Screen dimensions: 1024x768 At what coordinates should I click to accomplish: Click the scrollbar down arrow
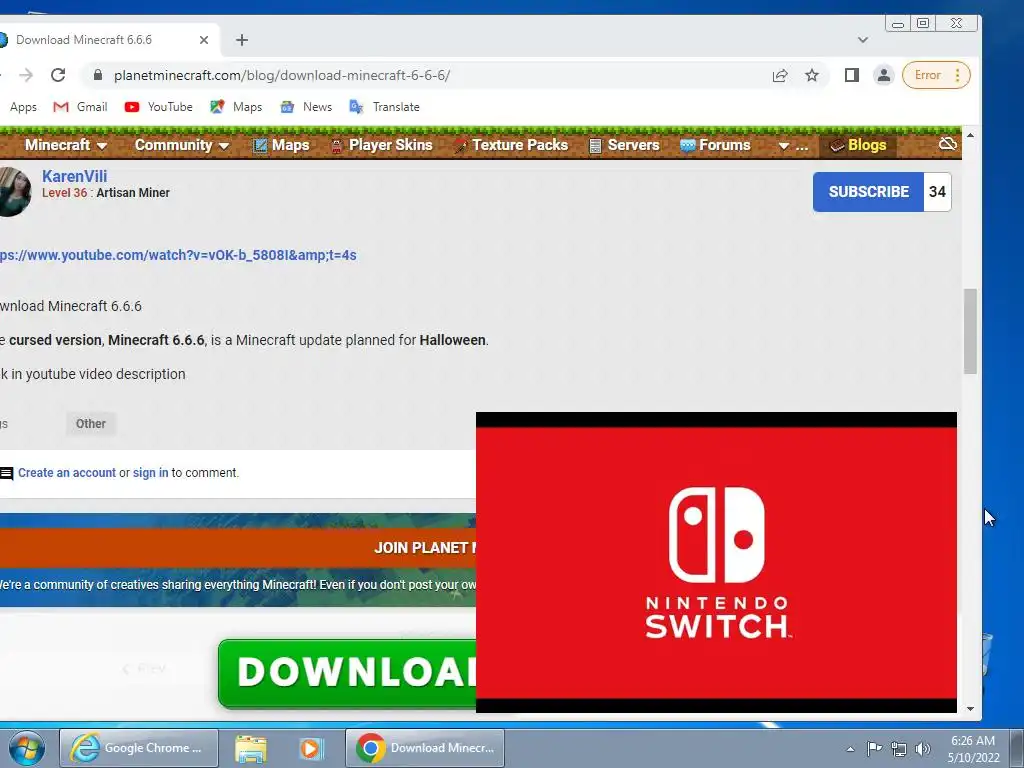(x=970, y=709)
